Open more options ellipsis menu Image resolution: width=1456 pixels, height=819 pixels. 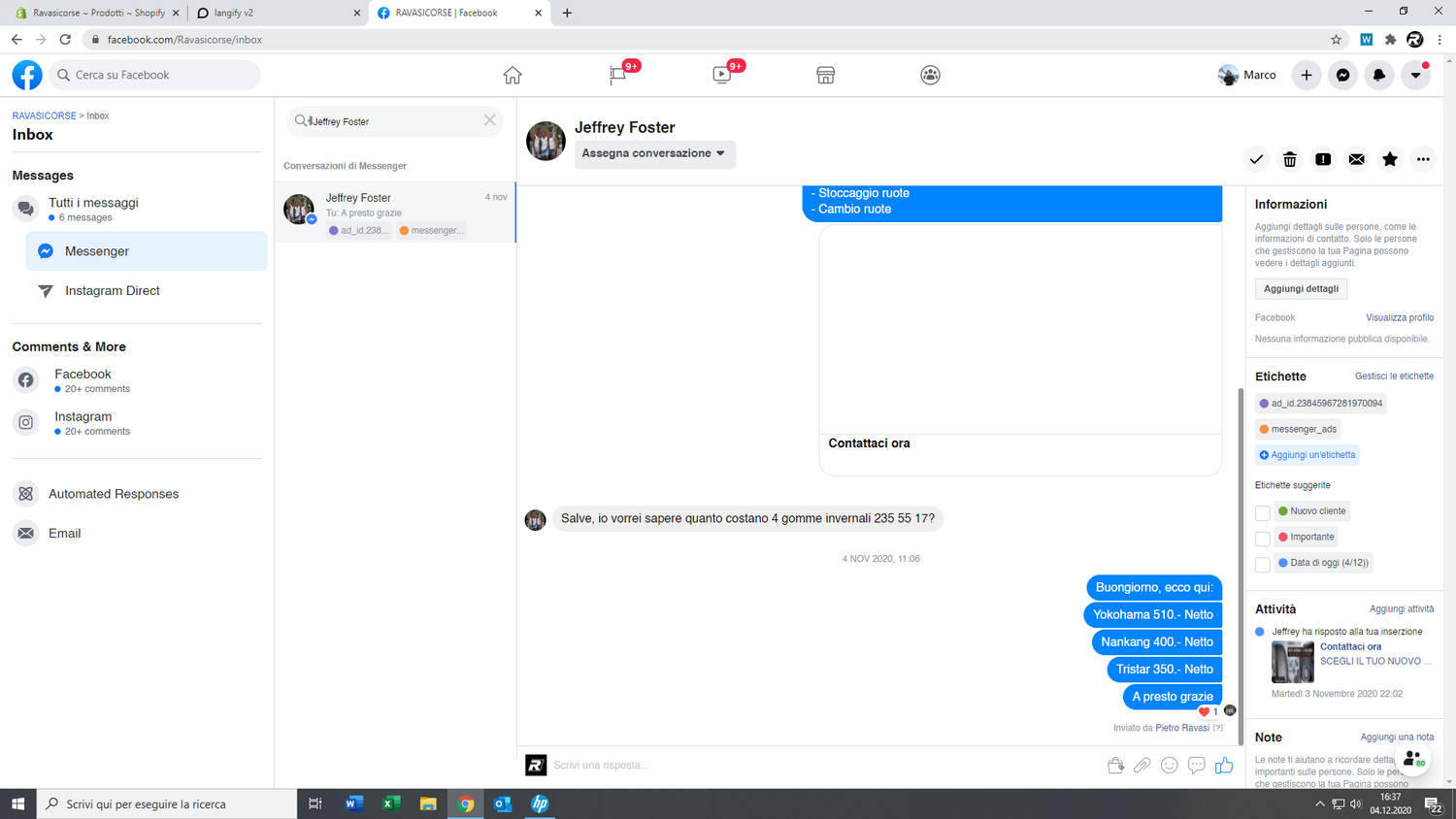click(1423, 159)
